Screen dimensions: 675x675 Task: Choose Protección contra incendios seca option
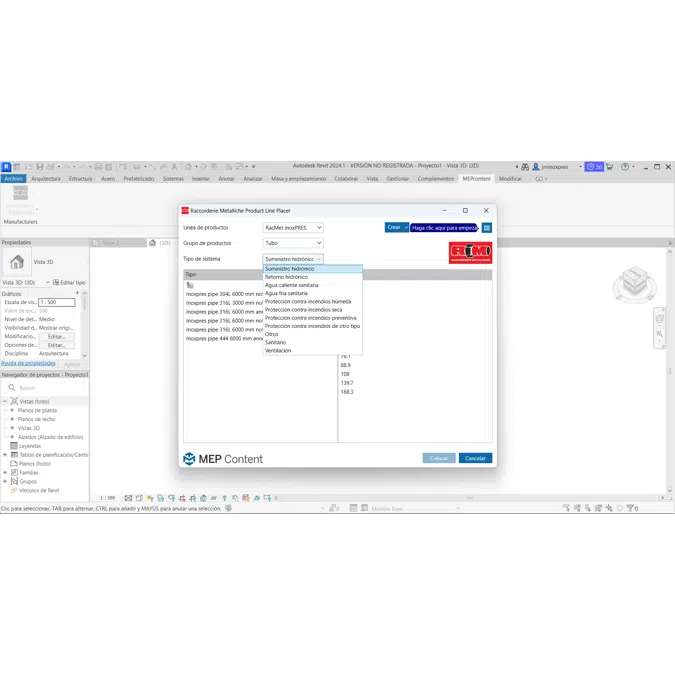(x=313, y=310)
